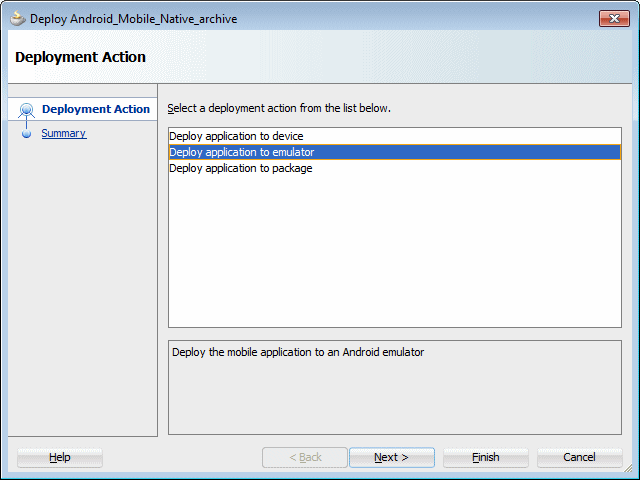Screen dimensions: 640x480
Task: Close the deployment dialog window
Action: coord(612,19)
